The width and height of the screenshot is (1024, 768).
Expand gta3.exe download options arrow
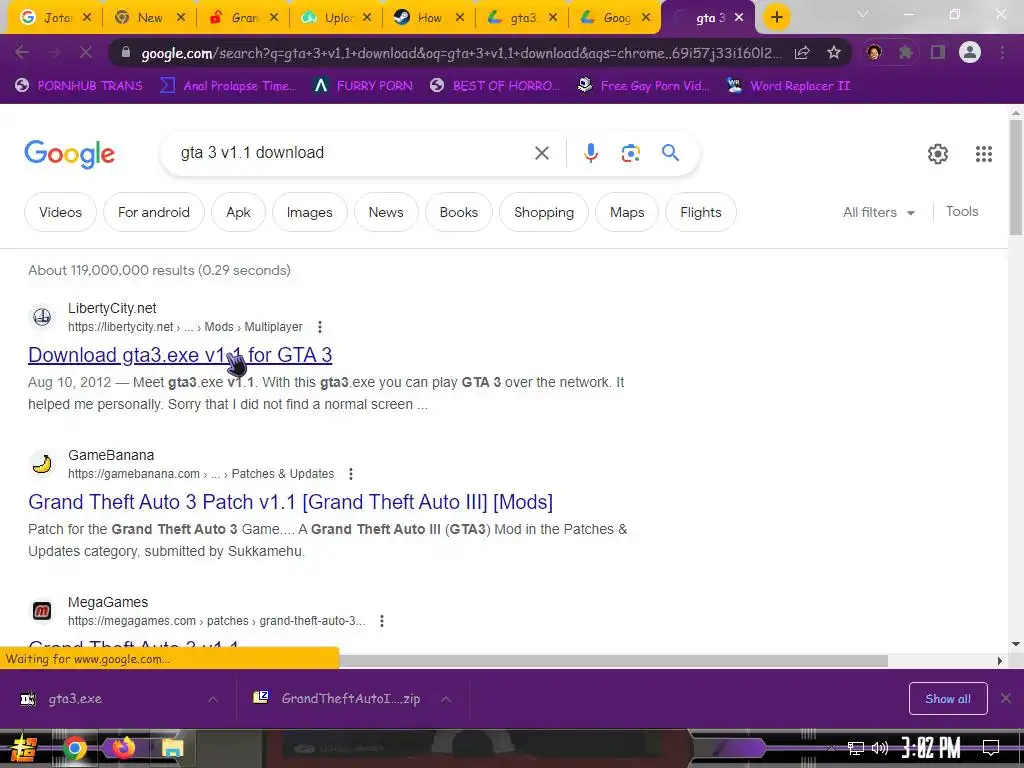(x=213, y=699)
